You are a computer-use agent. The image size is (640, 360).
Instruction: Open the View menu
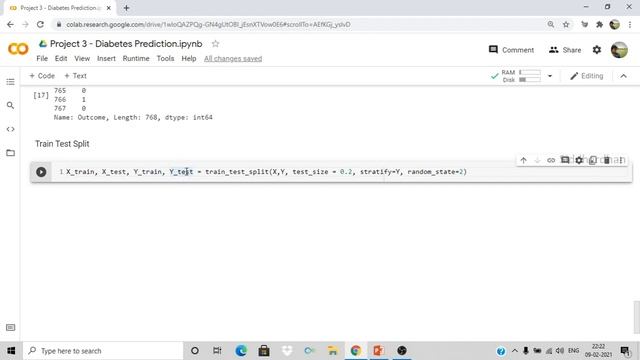[82, 58]
